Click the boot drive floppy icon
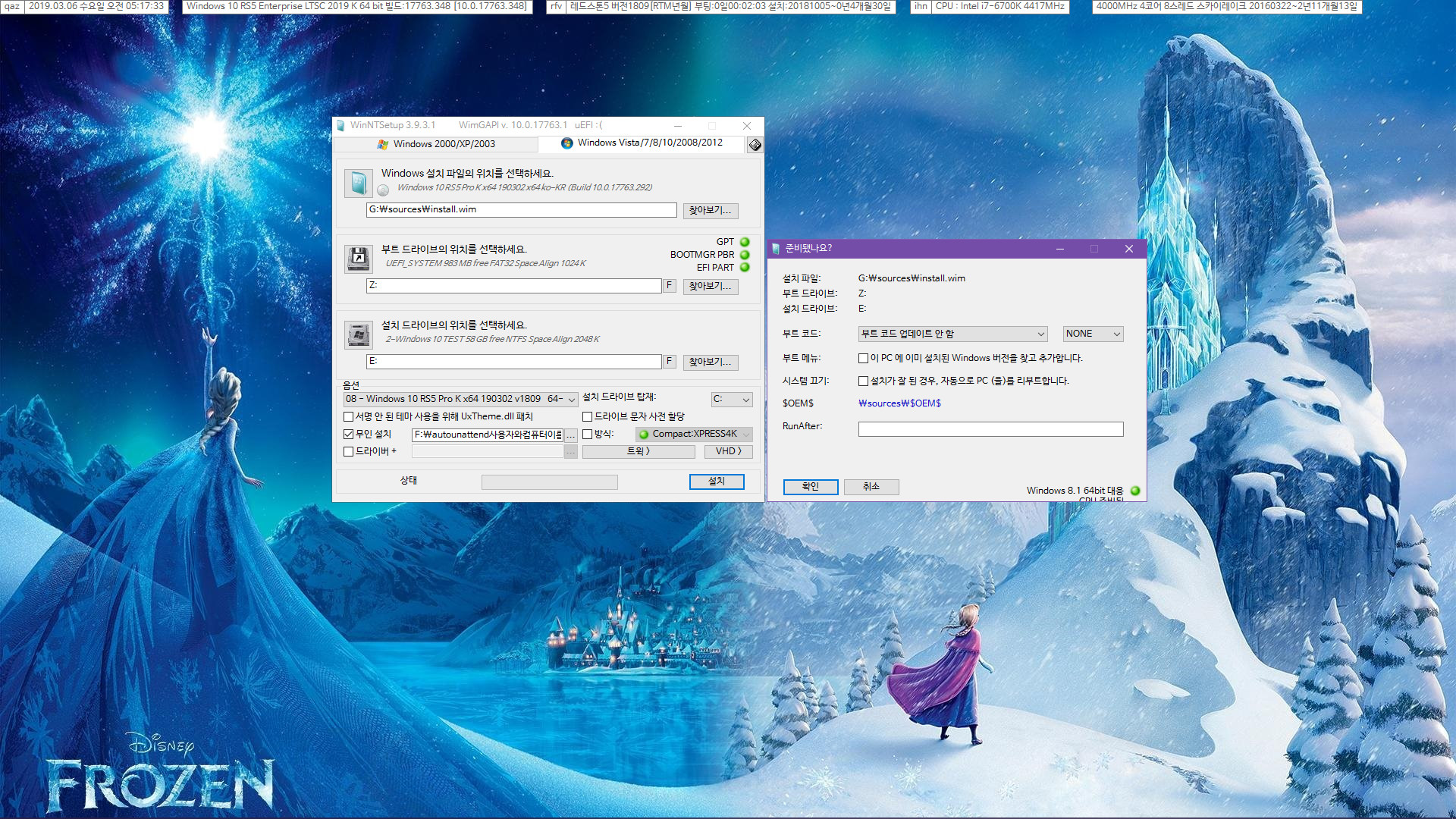This screenshot has height=819, width=1456. tap(358, 259)
